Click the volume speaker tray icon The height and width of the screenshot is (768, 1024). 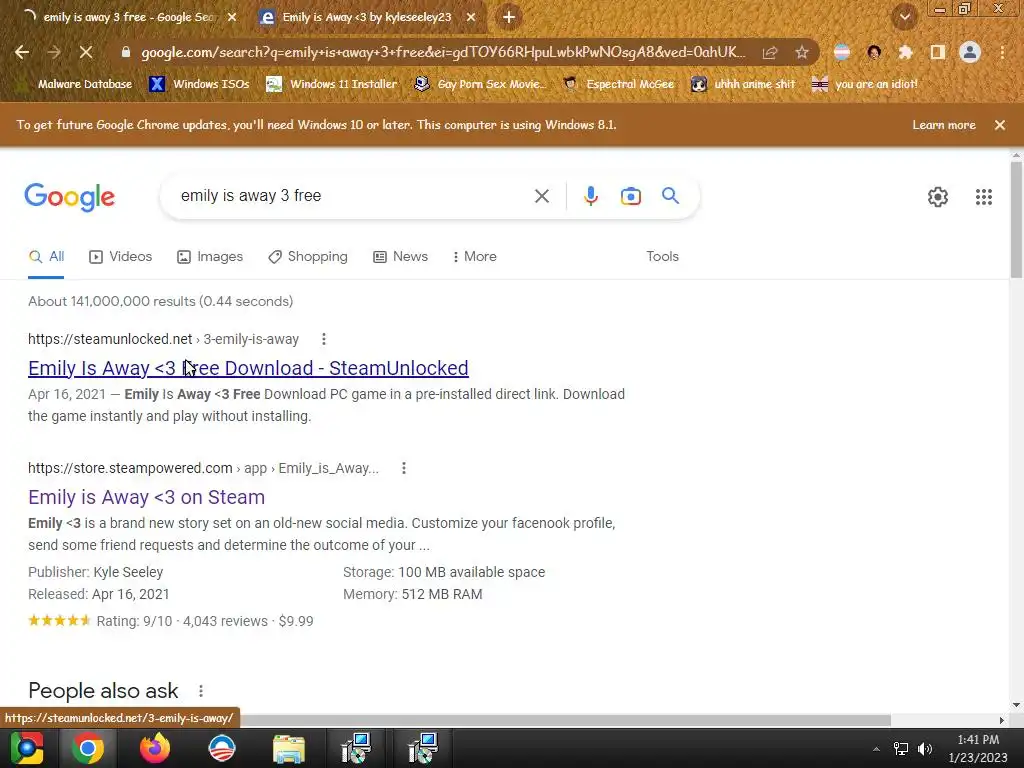pyautogui.click(x=925, y=749)
